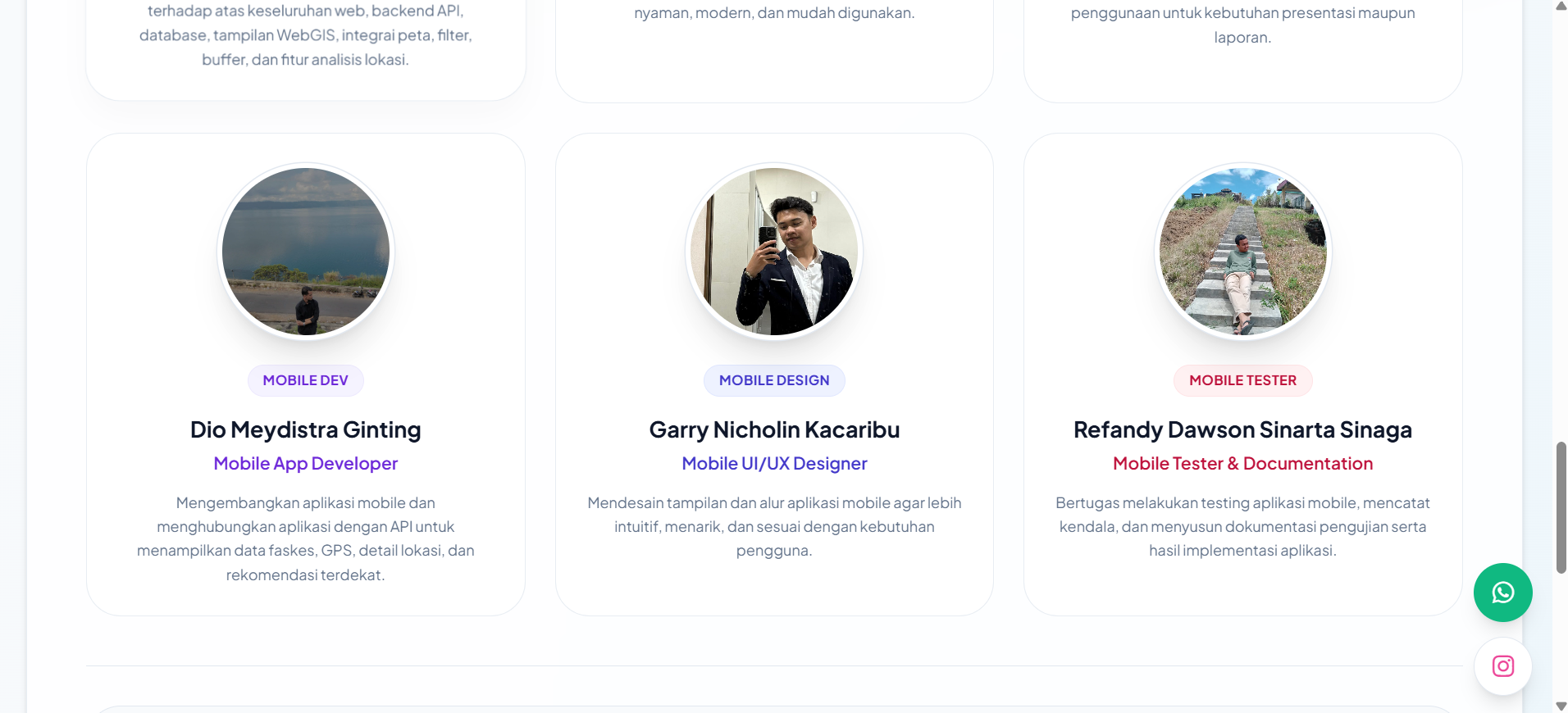Select the name Garry Nicholin Kacaribu

(x=774, y=429)
